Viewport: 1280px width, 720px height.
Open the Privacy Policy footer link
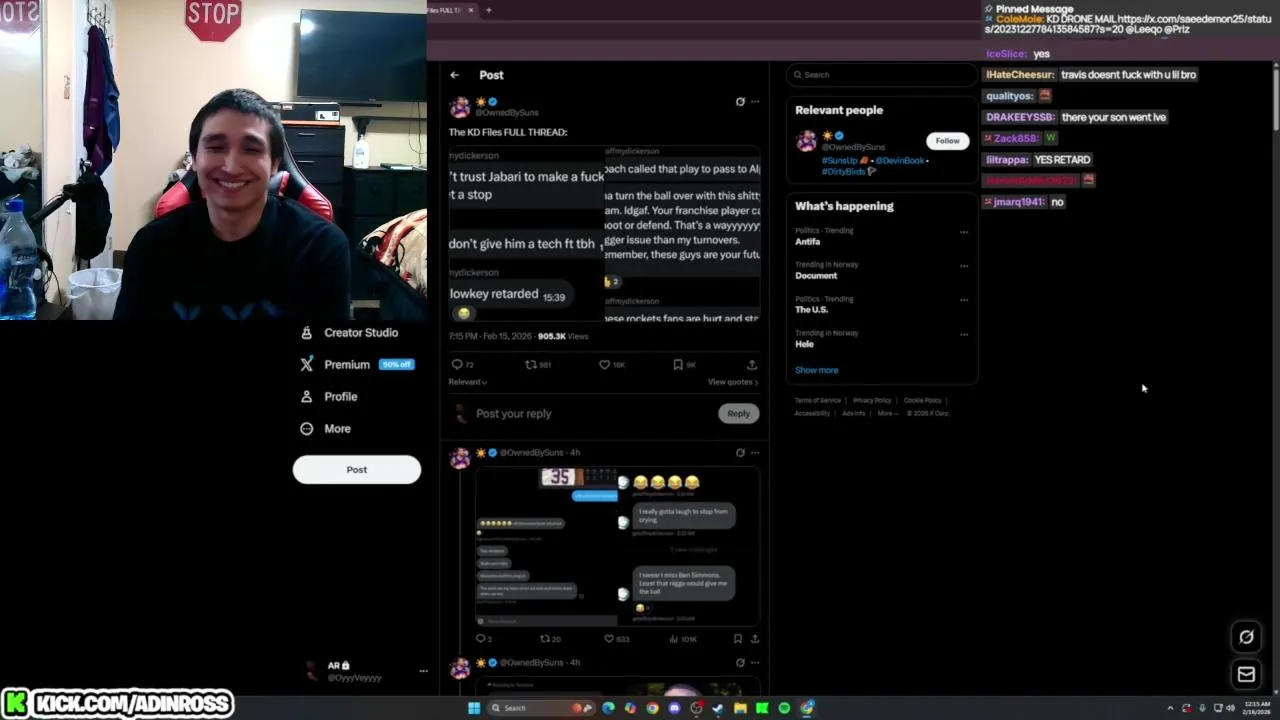pos(872,401)
